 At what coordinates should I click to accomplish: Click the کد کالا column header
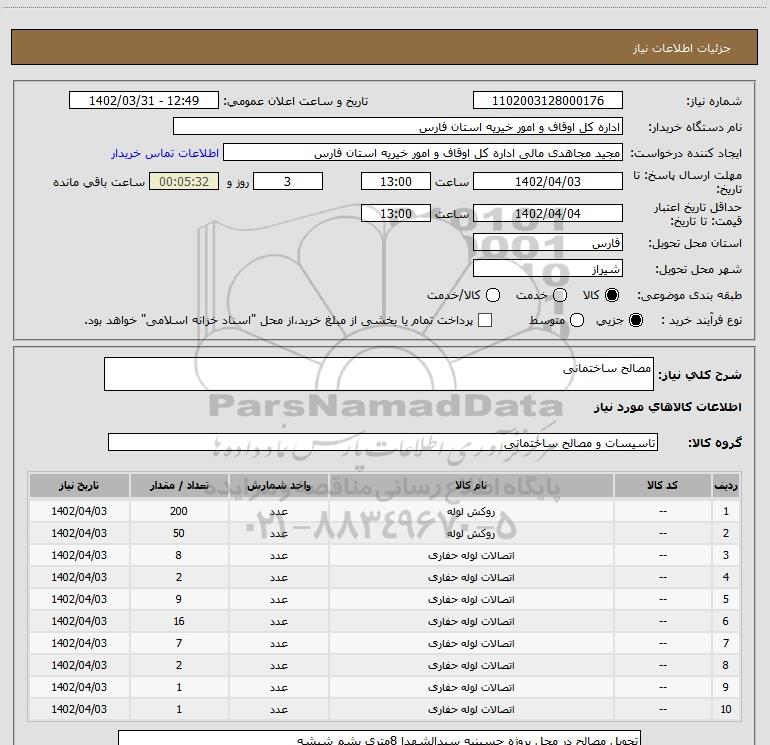(662, 486)
